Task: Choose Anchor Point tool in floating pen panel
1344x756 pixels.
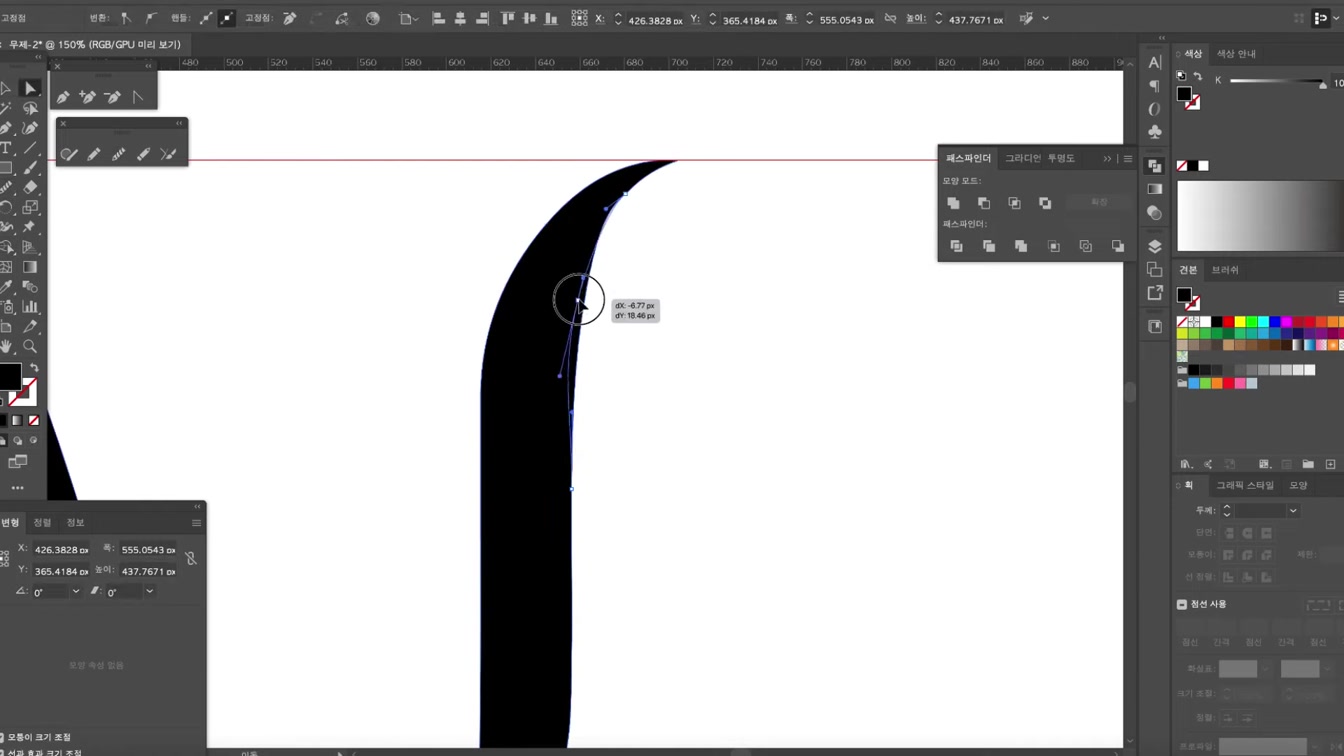Action: coord(138,97)
